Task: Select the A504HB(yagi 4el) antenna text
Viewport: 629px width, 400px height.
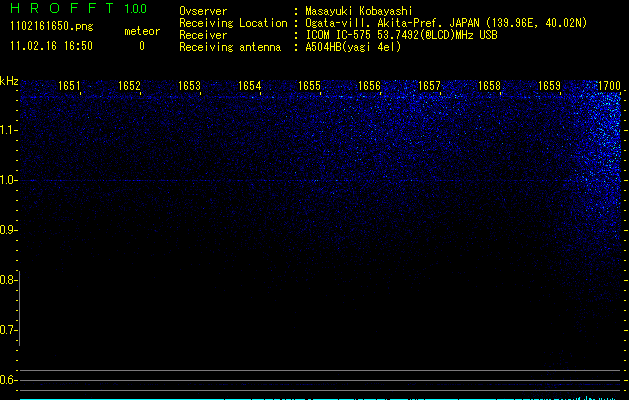Action: click(x=353, y=47)
